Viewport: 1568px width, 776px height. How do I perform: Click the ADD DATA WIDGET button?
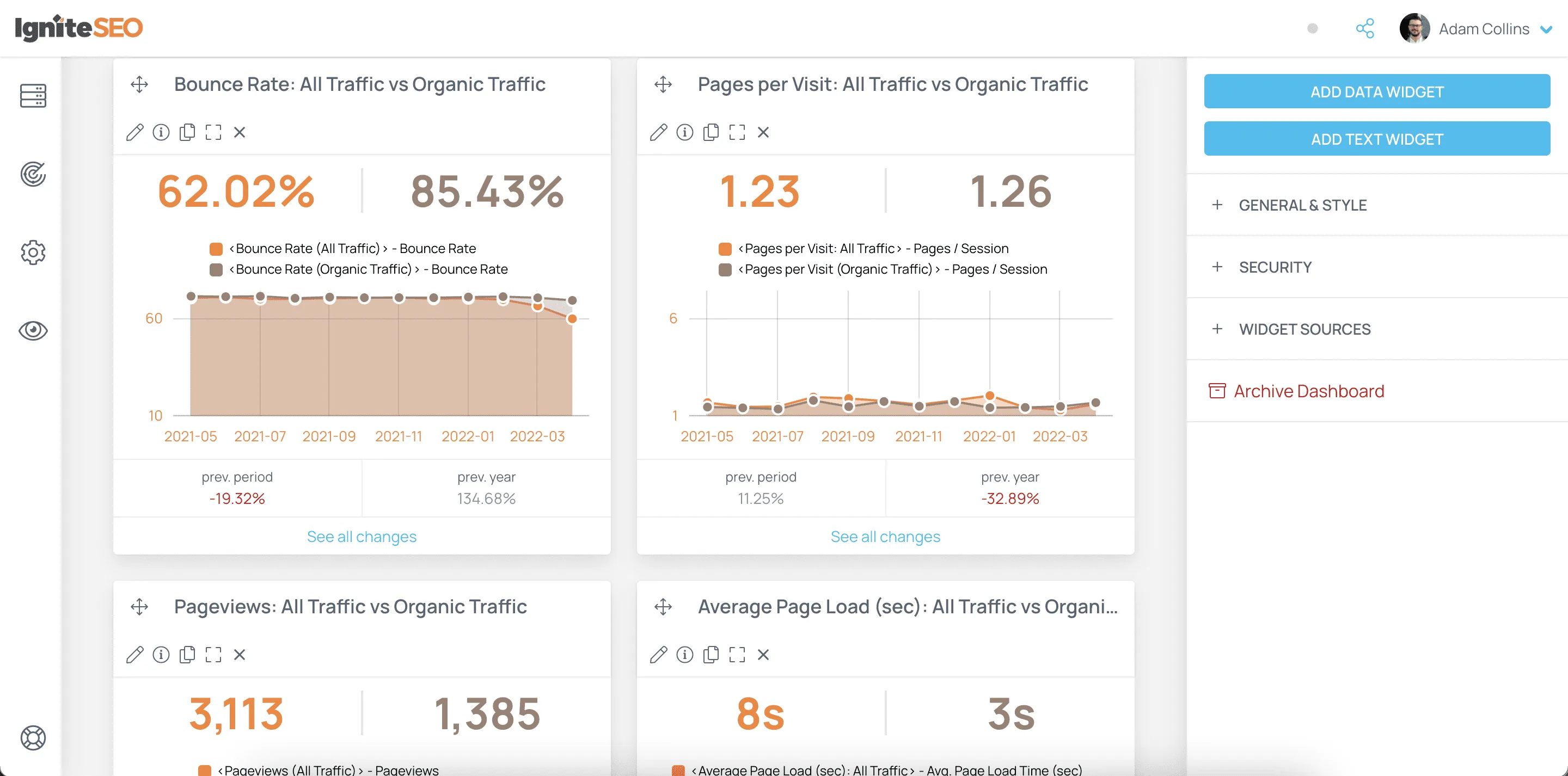click(x=1377, y=91)
